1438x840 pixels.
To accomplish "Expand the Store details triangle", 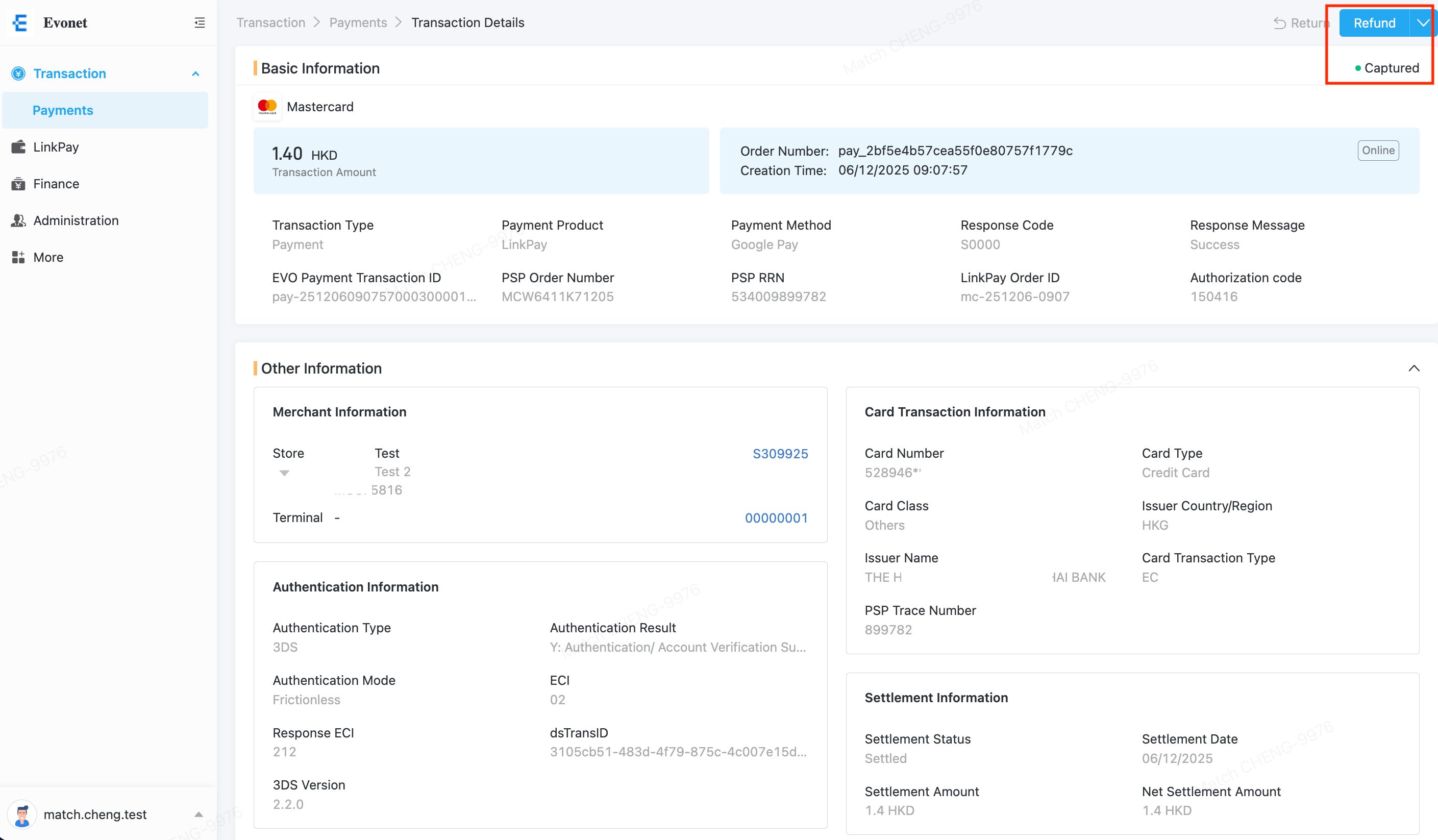I will click(284, 473).
